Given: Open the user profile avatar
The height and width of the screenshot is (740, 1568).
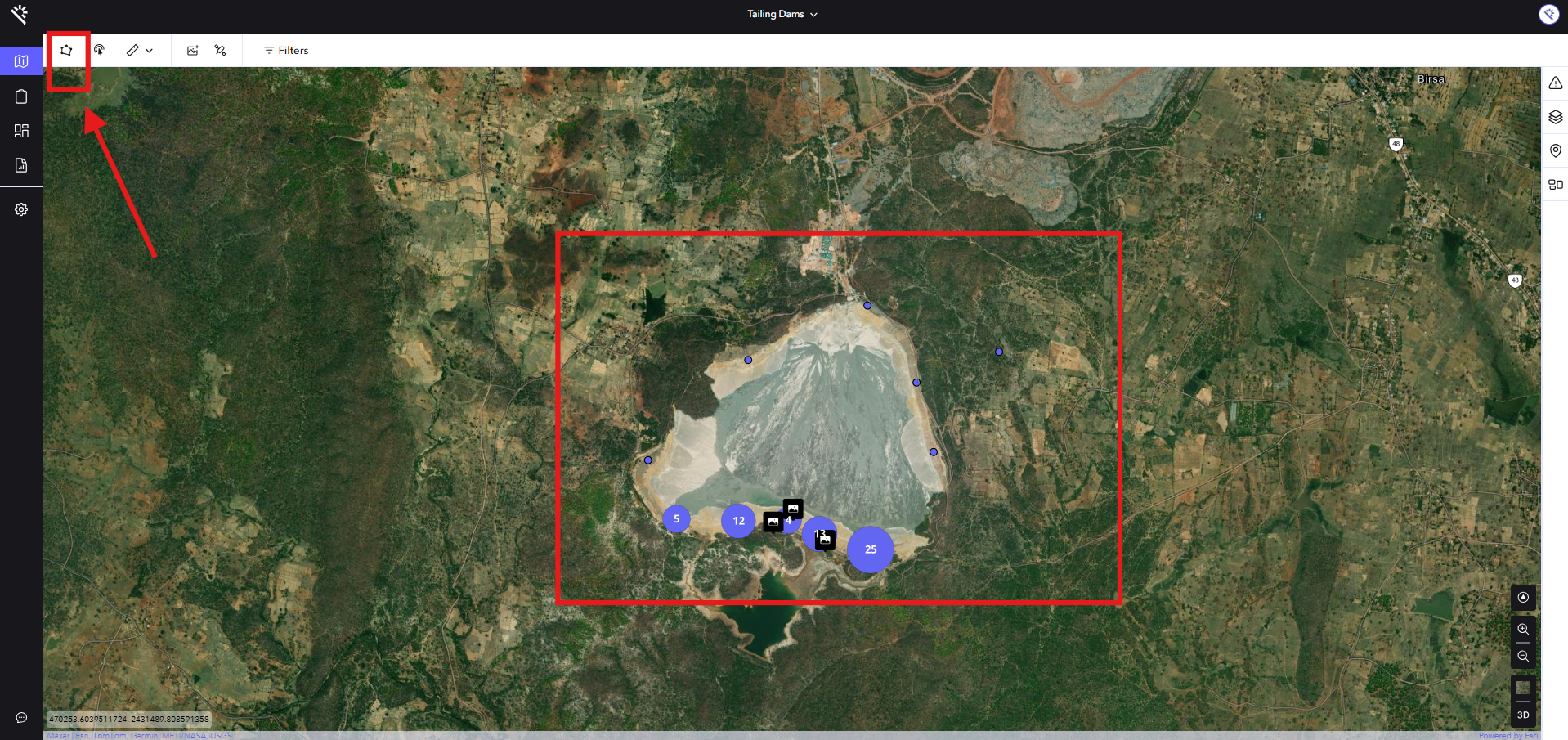Looking at the screenshot, I should pos(1548,14).
